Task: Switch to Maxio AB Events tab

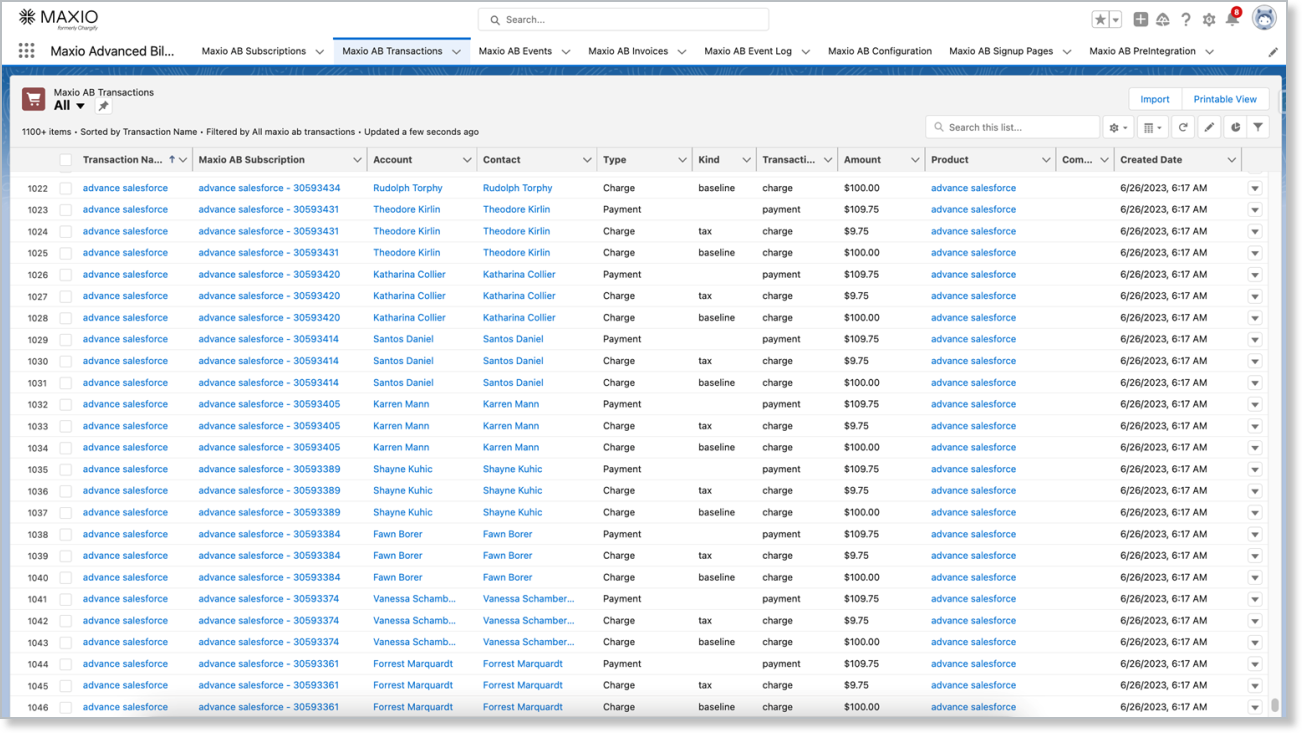Action: pos(515,51)
